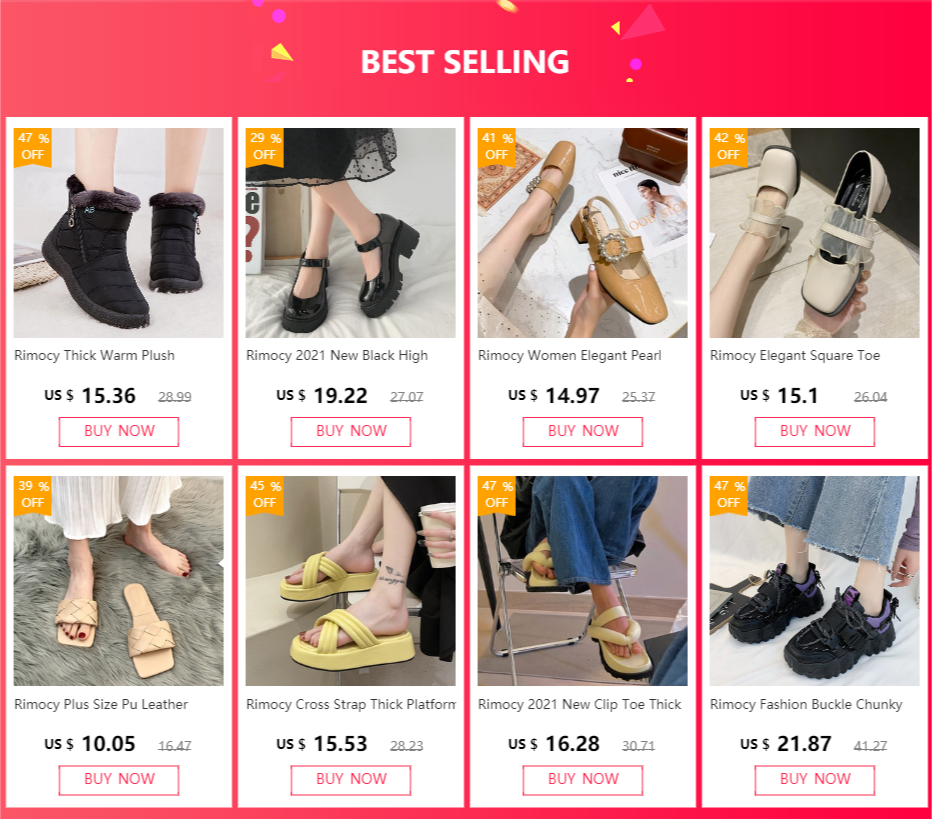The width and height of the screenshot is (932, 819).
Task: Open Rimocy Fashion Buckle Chunky product title
Action: [x=806, y=704]
